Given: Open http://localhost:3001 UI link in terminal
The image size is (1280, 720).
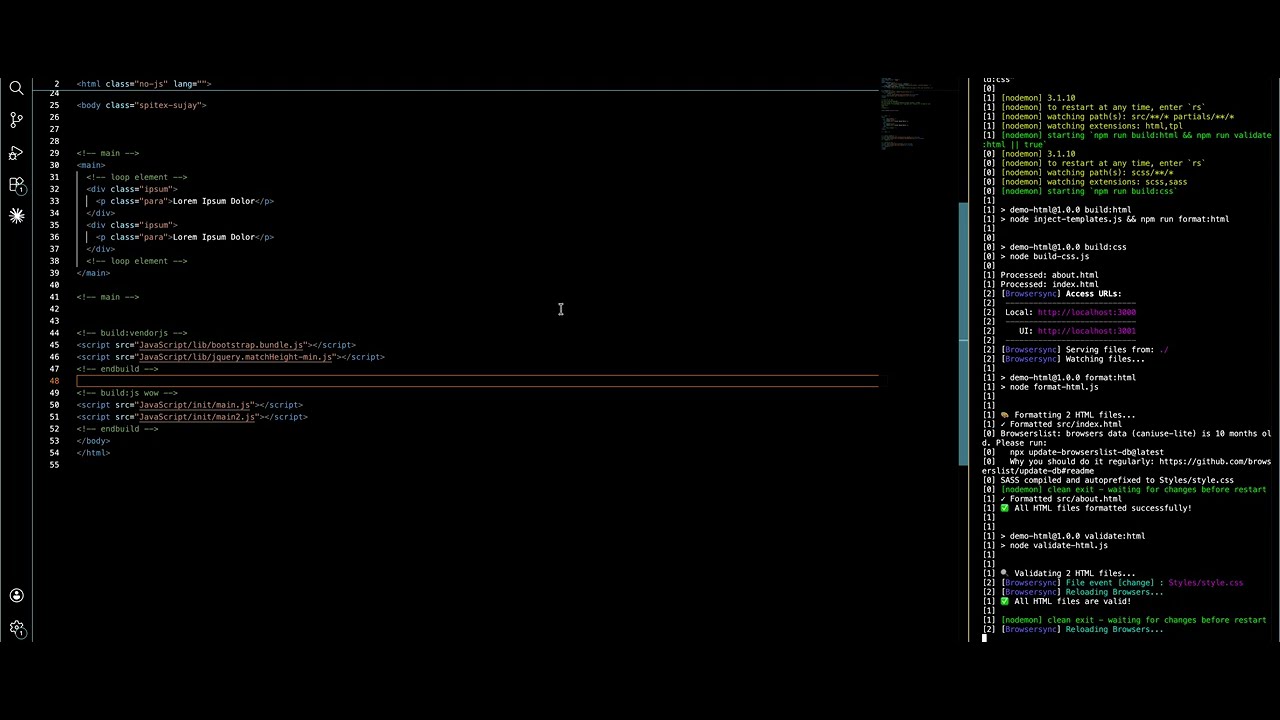Looking at the screenshot, I should point(1086,331).
